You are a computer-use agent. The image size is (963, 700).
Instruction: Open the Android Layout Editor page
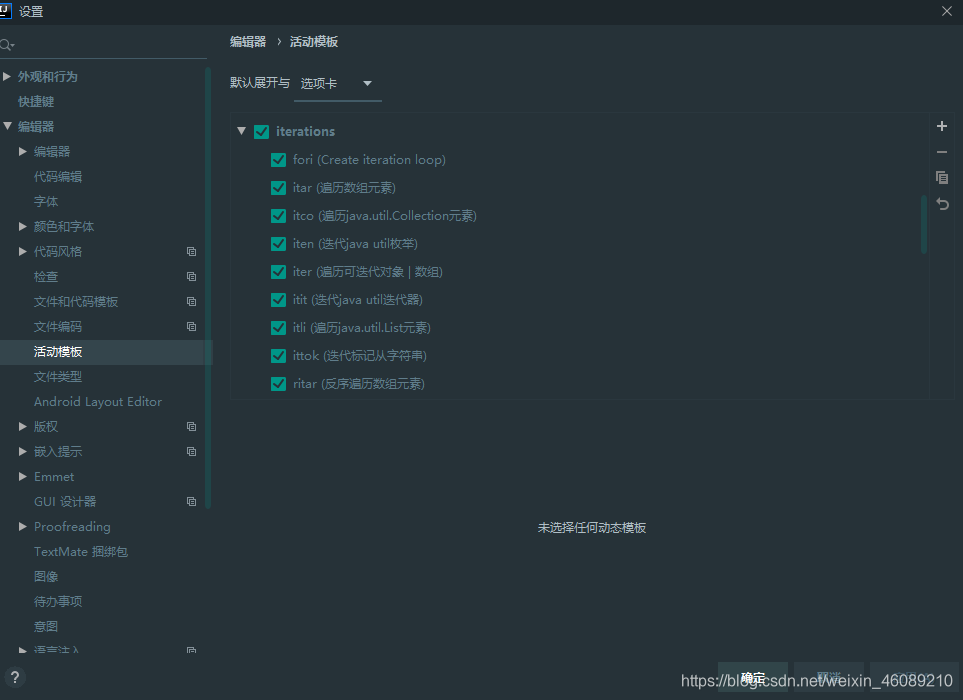(98, 402)
